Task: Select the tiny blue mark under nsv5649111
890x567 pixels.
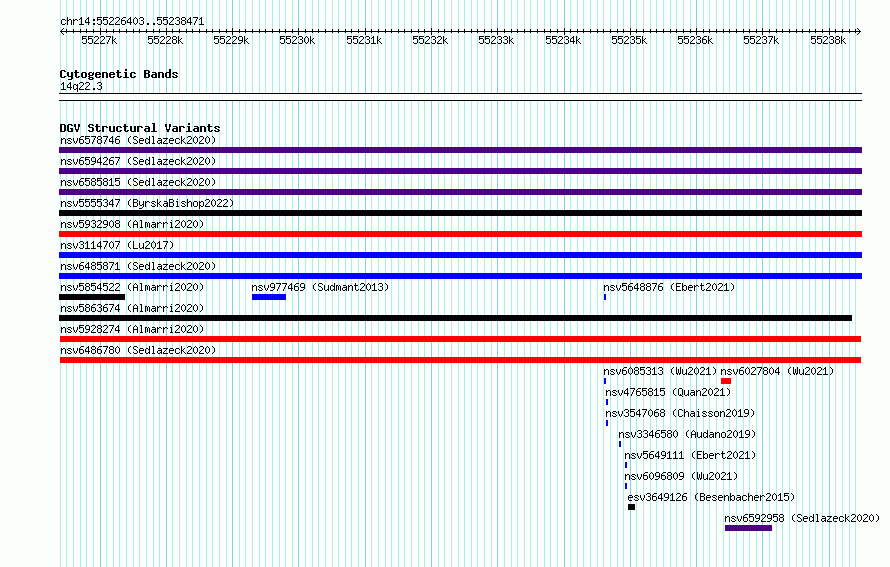Action: click(626, 465)
